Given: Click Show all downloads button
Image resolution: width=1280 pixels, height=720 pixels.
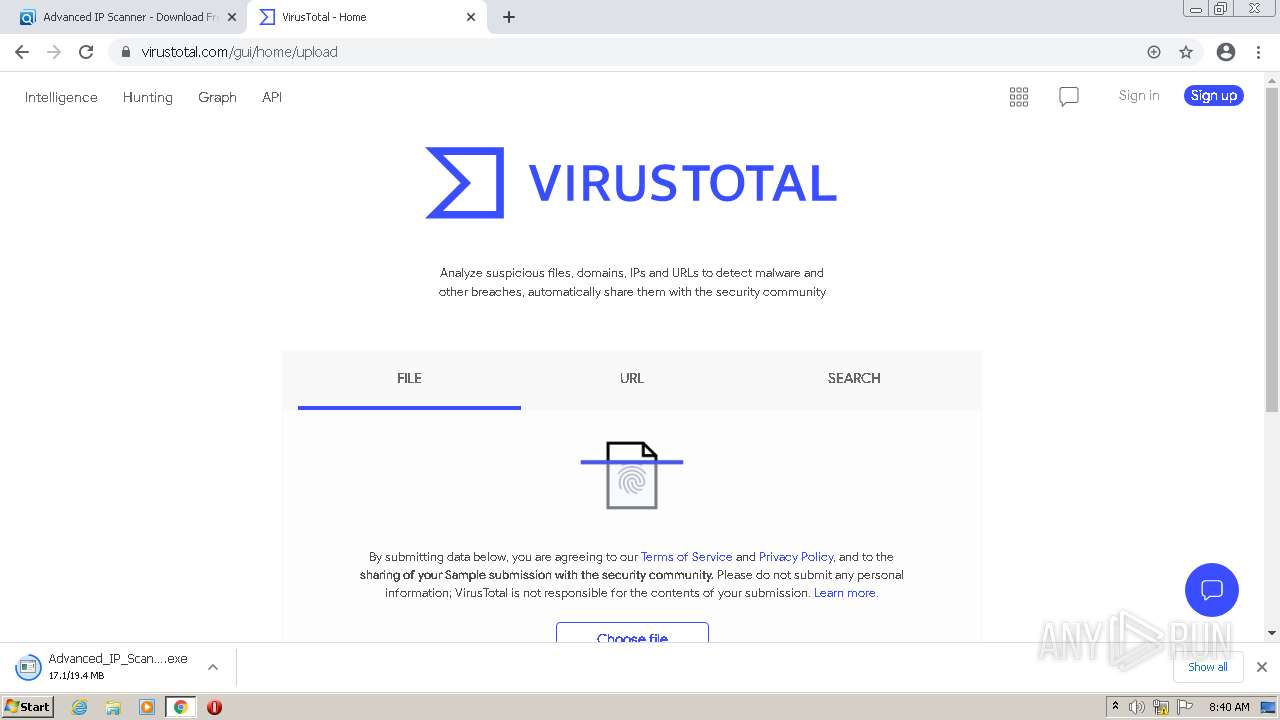Looking at the screenshot, I should coord(1207,667).
